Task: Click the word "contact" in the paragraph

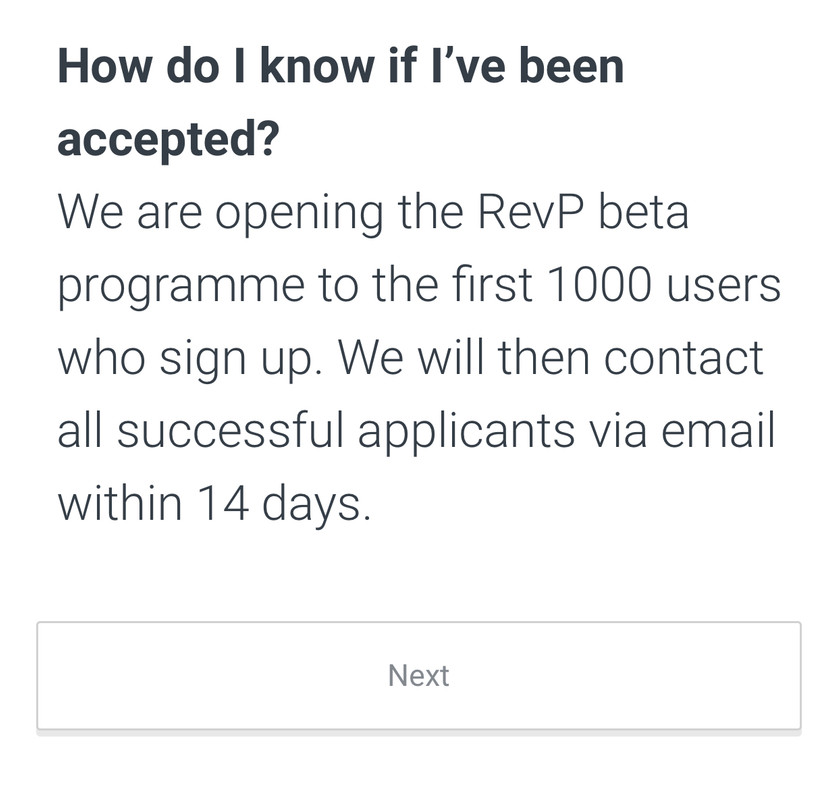Action: coord(684,357)
